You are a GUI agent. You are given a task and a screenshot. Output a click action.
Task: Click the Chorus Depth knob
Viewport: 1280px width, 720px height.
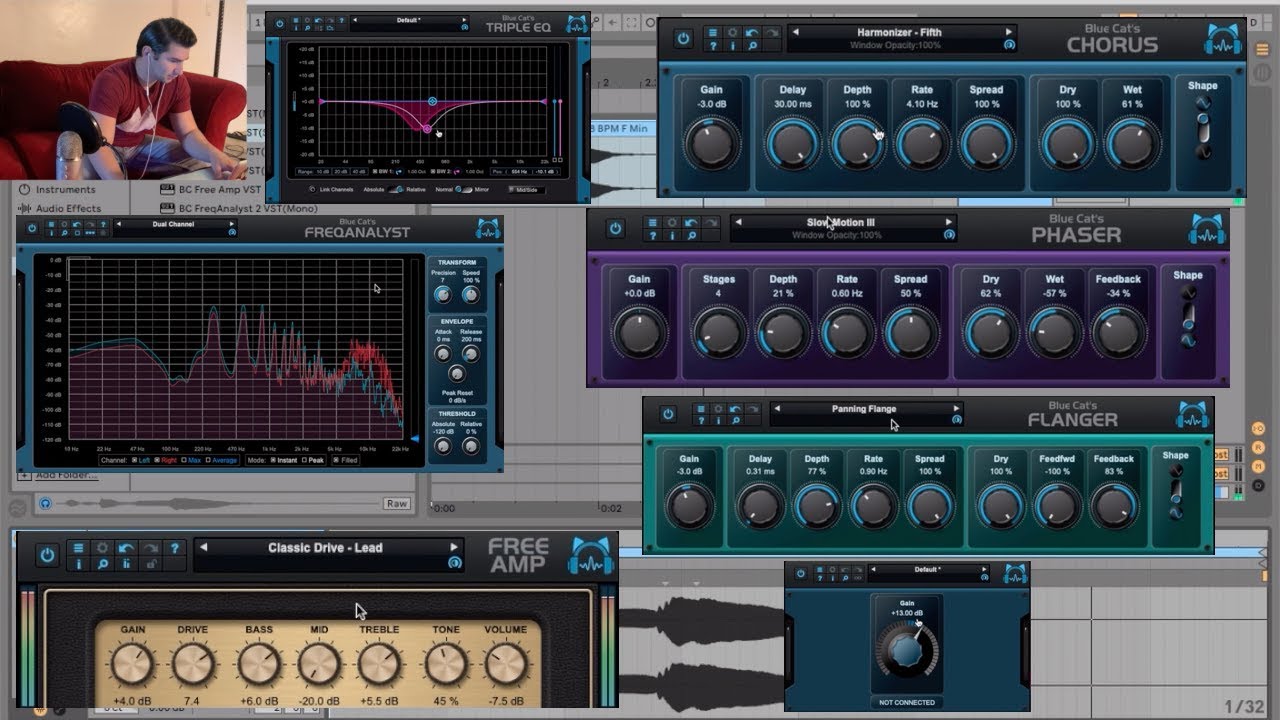(857, 144)
